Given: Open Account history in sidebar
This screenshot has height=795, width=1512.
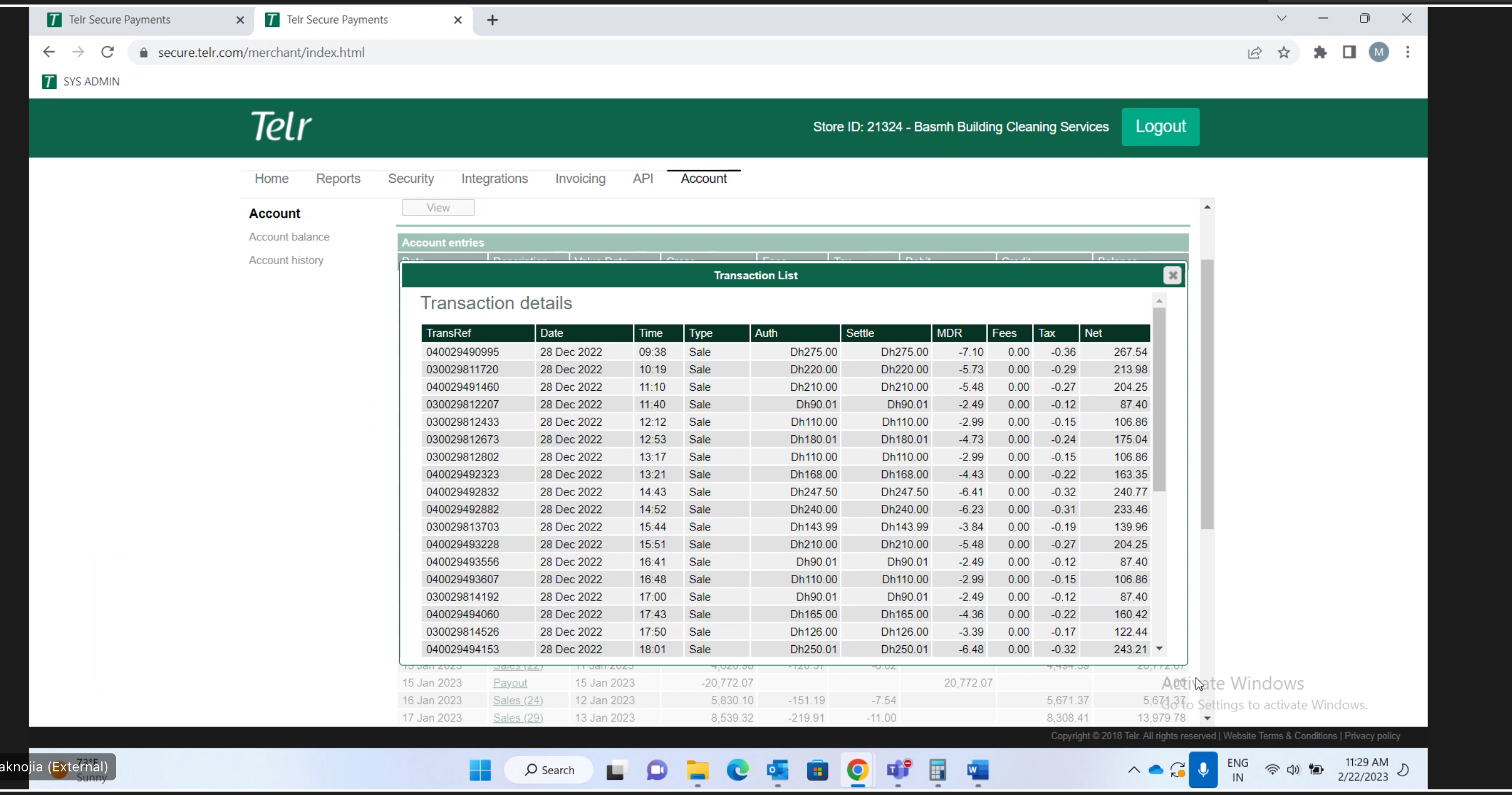Looking at the screenshot, I should click(x=286, y=260).
